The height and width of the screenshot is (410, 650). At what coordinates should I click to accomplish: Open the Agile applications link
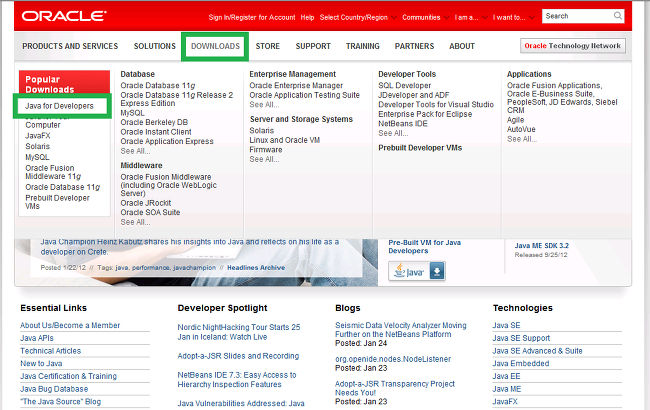point(515,120)
